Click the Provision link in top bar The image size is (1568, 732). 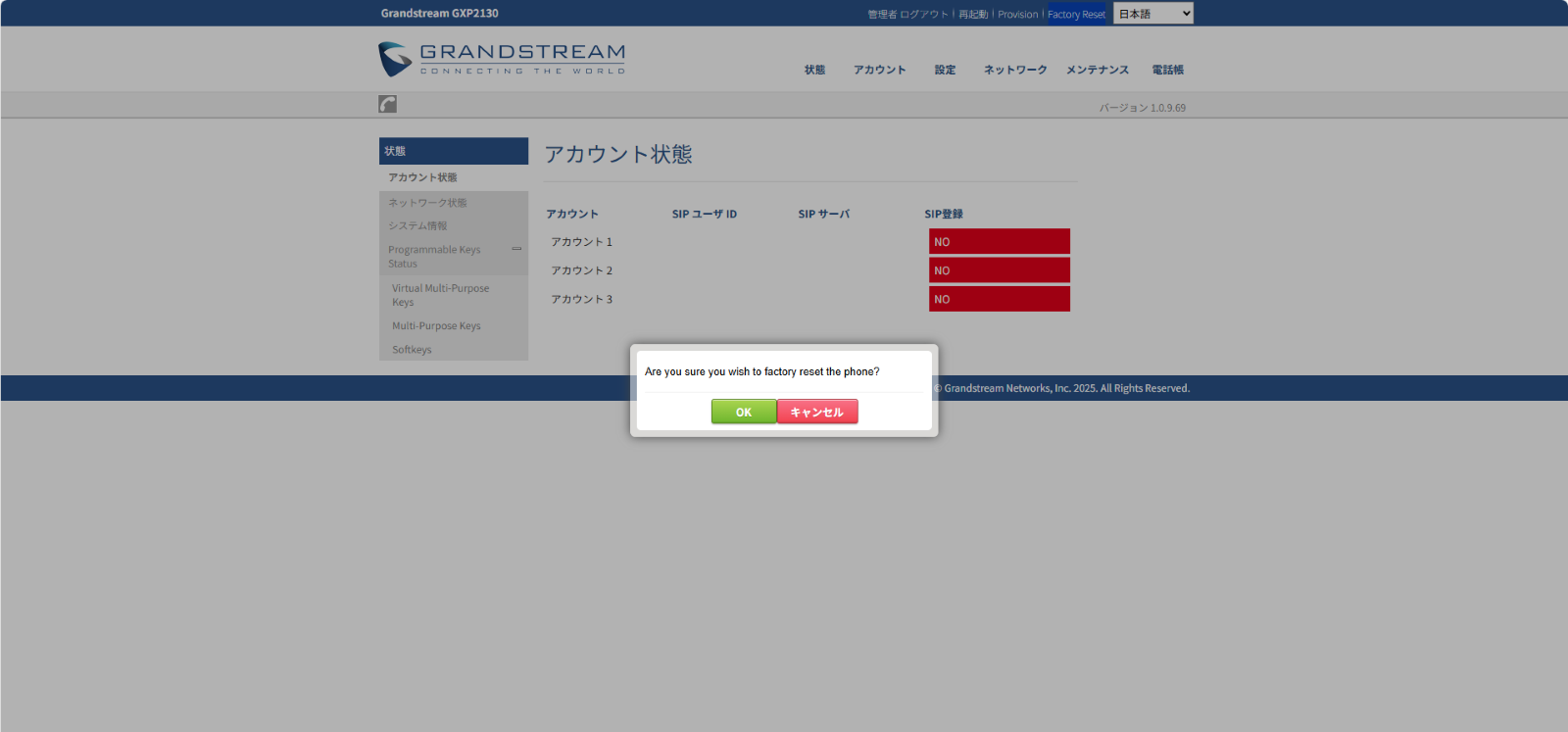coord(1017,15)
